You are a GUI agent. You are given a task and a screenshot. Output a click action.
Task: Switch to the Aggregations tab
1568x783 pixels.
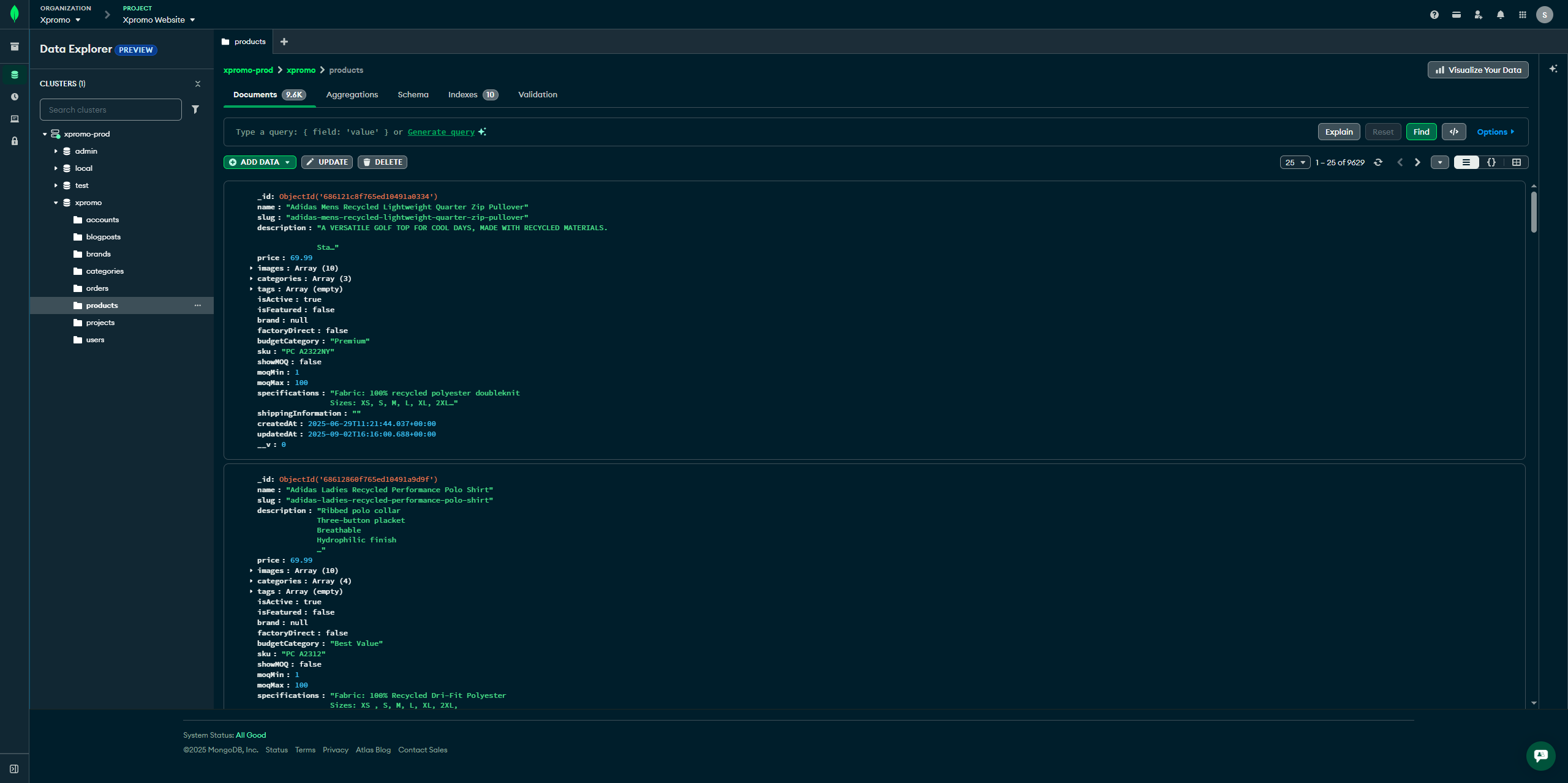[x=352, y=94]
